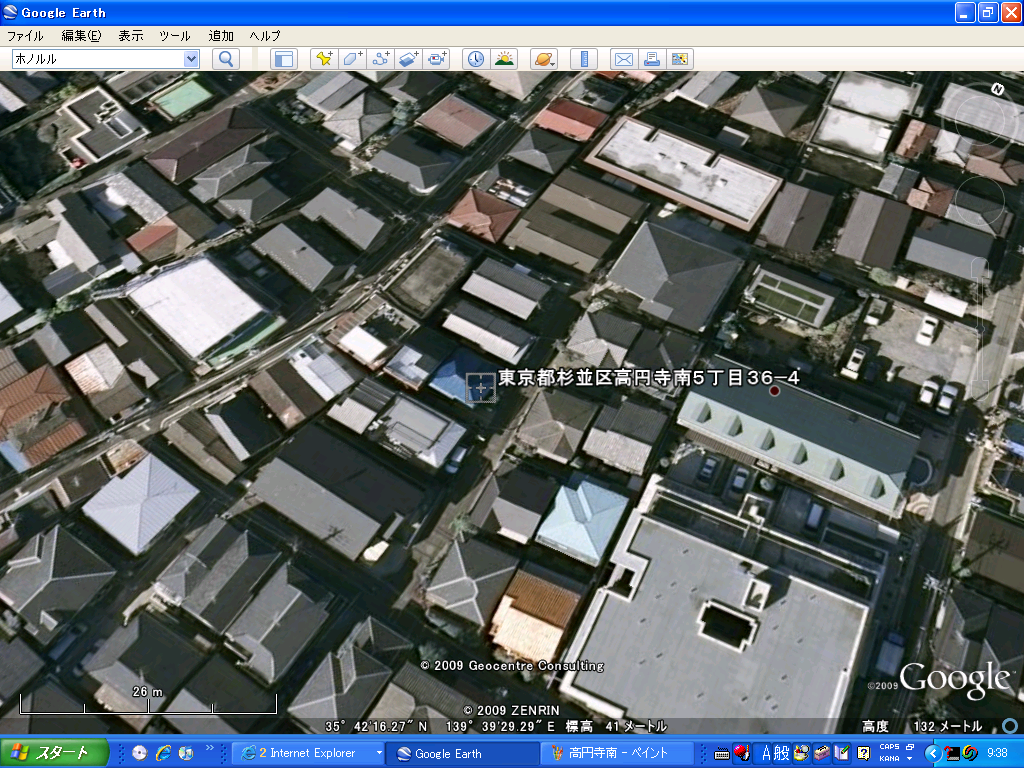Click the search magnifier button
Image resolution: width=1024 pixels, height=768 pixels.
coord(226,59)
